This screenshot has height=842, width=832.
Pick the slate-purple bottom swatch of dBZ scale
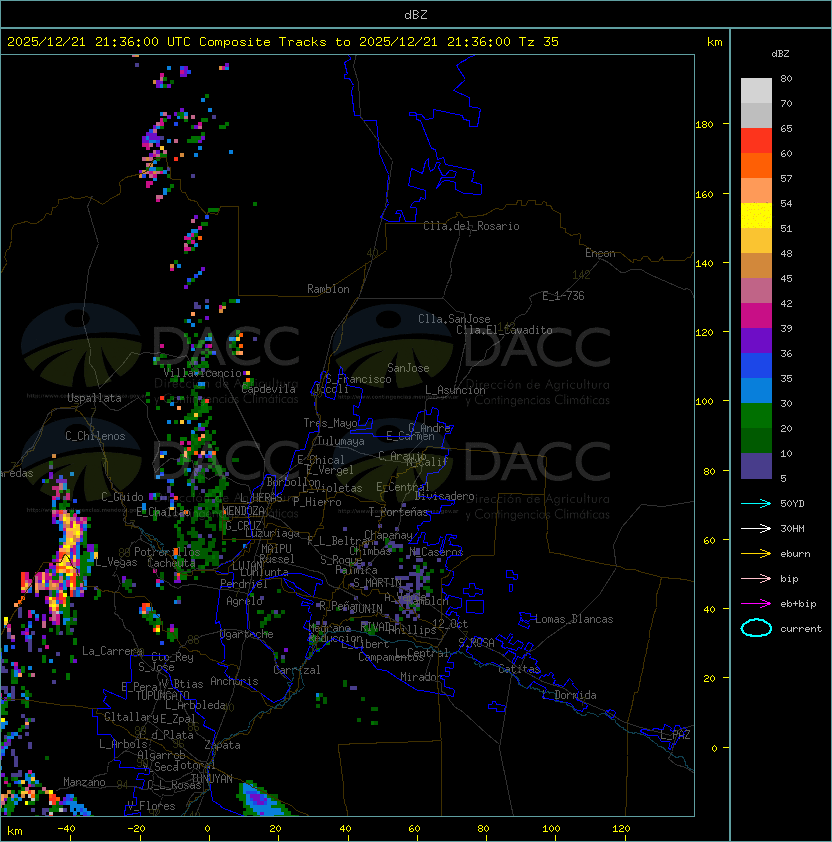click(756, 466)
